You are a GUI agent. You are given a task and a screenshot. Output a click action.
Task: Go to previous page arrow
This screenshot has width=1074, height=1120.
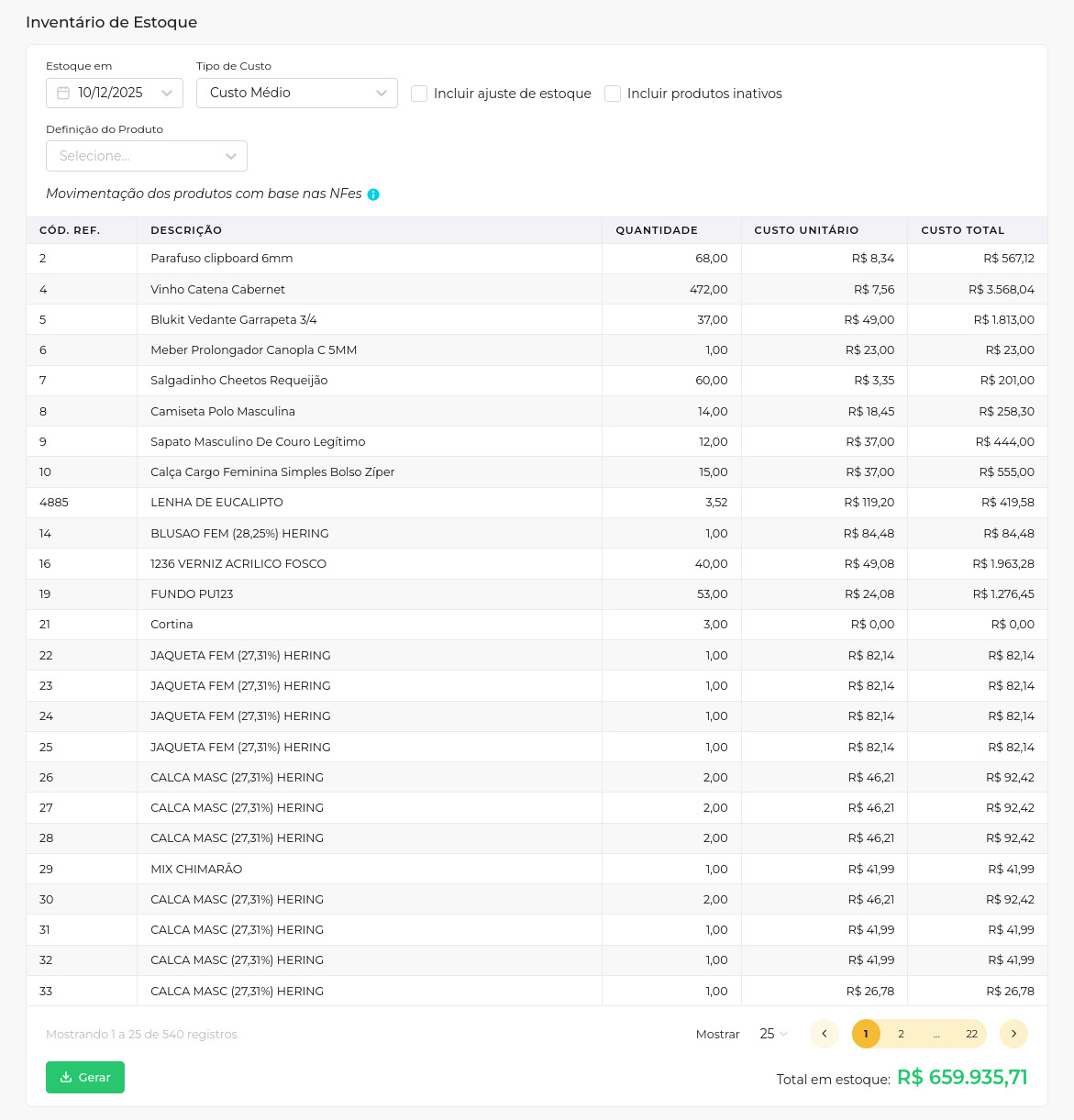824,1034
